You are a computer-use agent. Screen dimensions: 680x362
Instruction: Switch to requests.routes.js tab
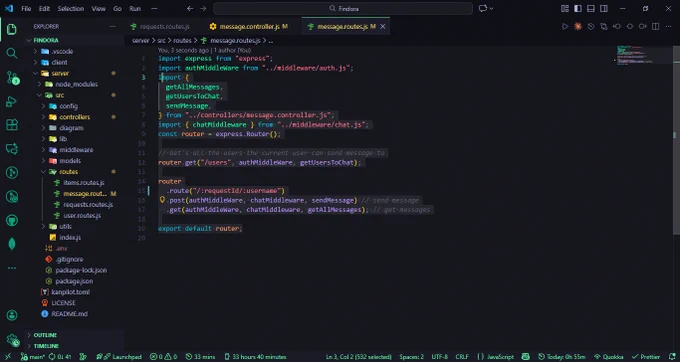(x=160, y=27)
